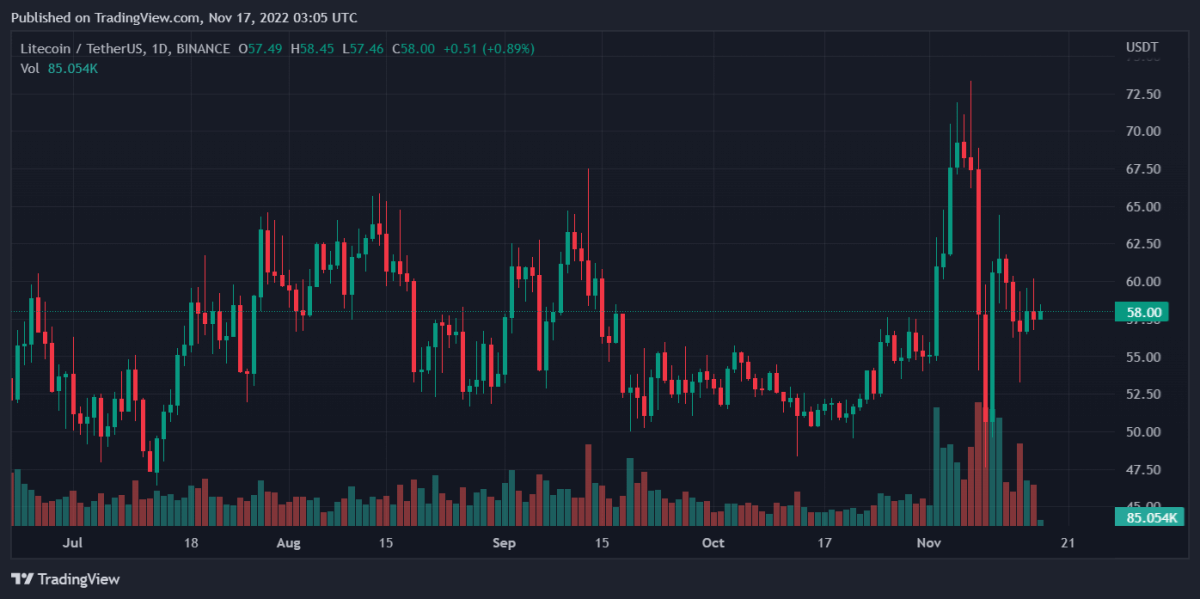Click the Jul label on time axis
The height and width of the screenshot is (599, 1200).
tap(71, 543)
